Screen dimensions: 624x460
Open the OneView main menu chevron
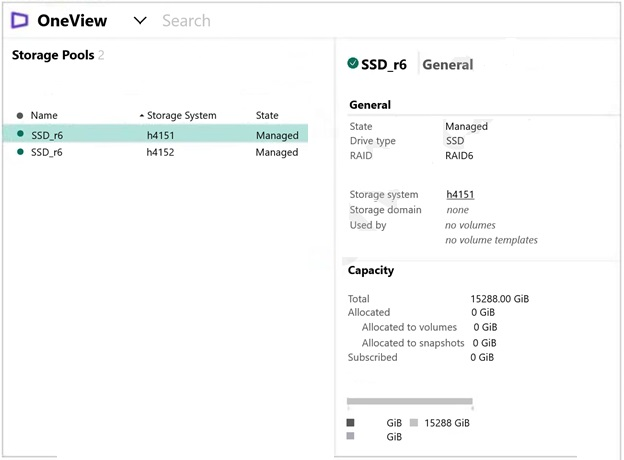140,21
